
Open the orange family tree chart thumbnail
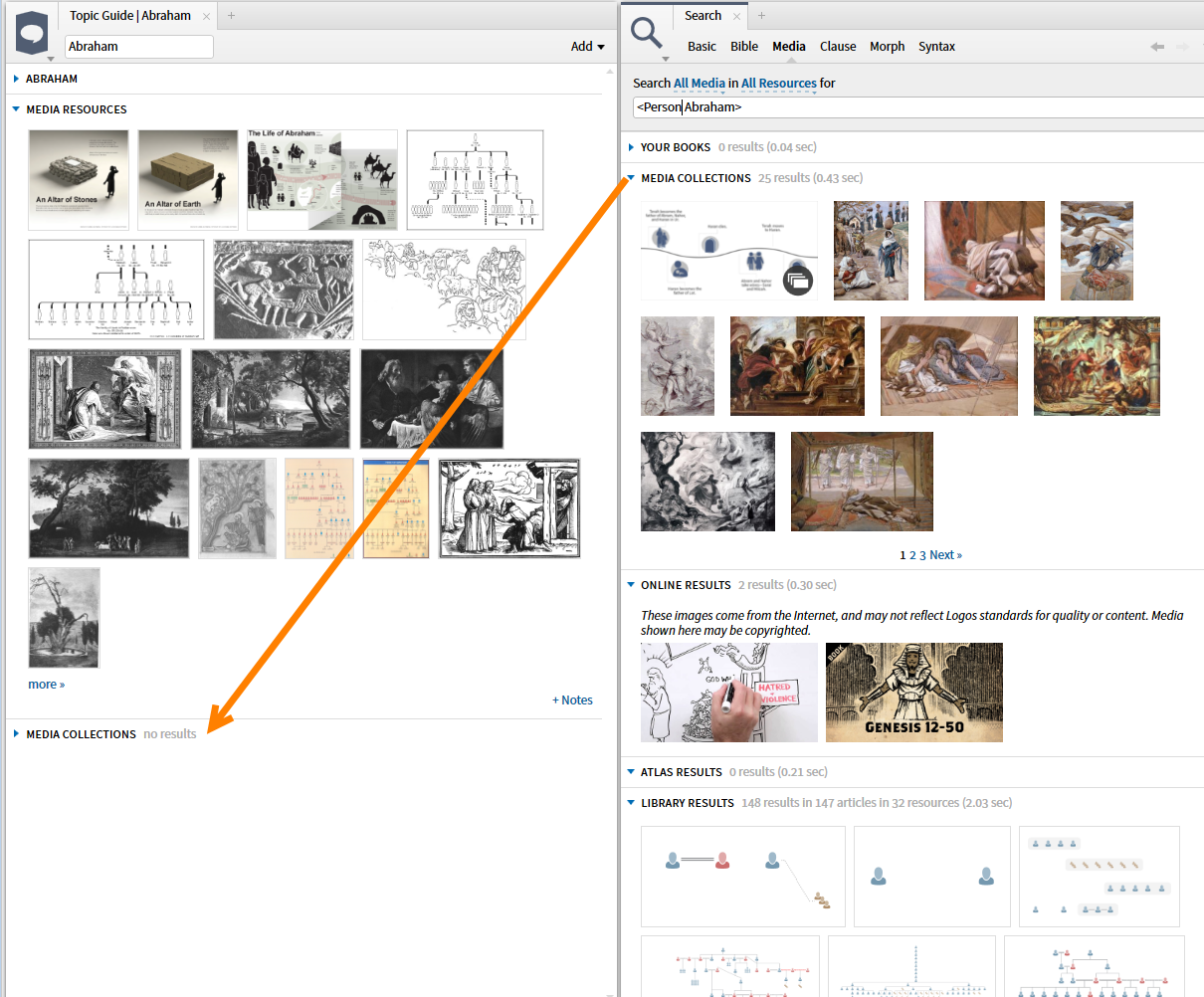[x=319, y=508]
